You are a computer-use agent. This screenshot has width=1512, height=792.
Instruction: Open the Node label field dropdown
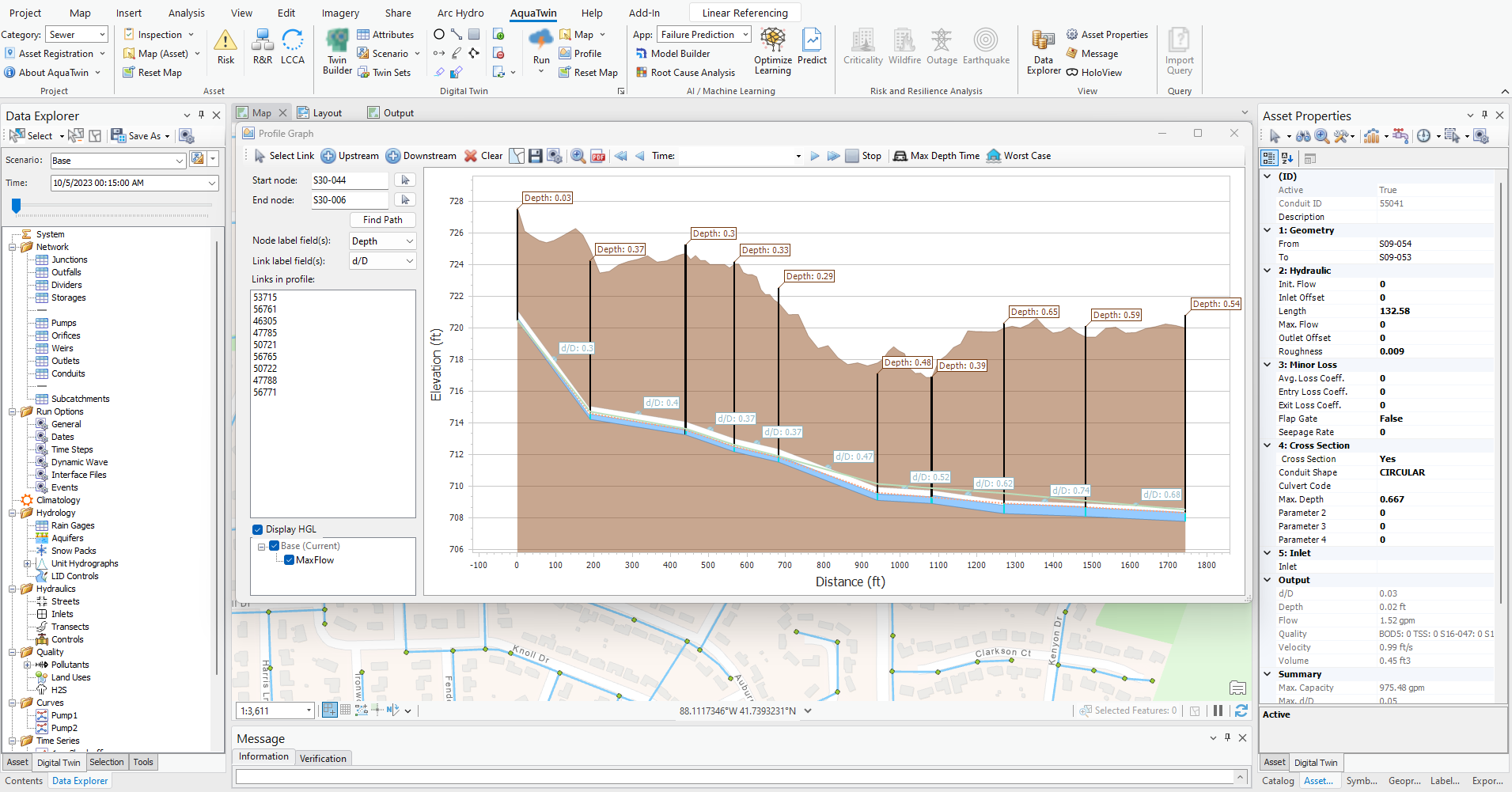(409, 241)
